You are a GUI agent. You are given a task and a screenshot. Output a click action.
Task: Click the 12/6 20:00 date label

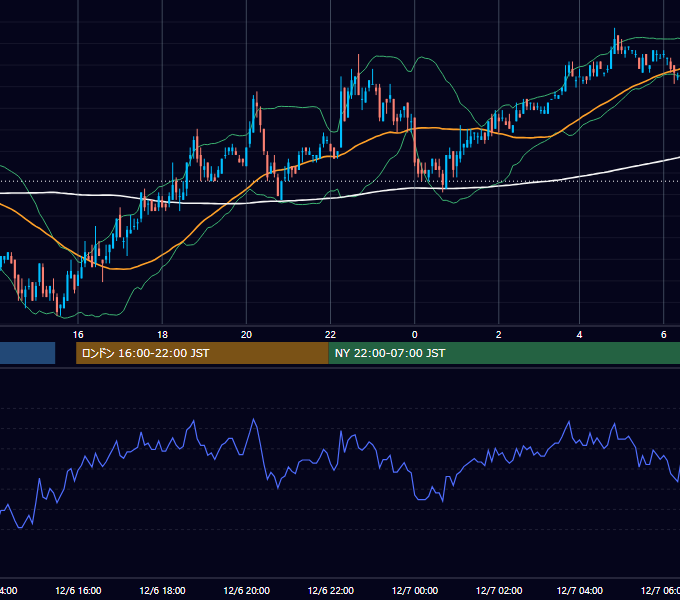coord(246,591)
